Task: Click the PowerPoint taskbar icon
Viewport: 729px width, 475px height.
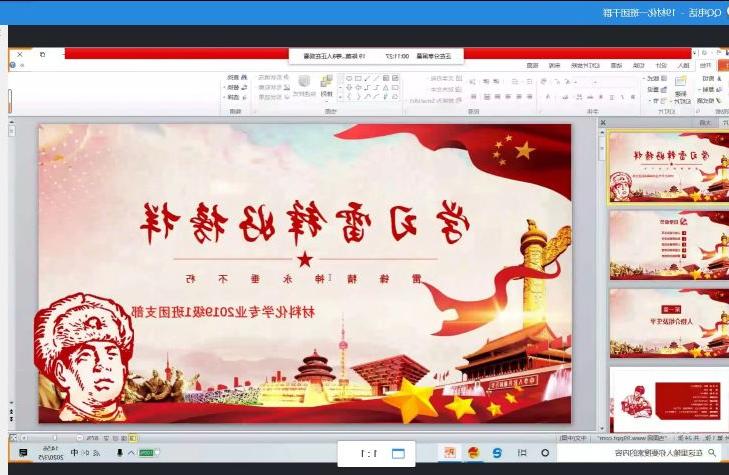Action: pyautogui.click(x=450, y=452)
